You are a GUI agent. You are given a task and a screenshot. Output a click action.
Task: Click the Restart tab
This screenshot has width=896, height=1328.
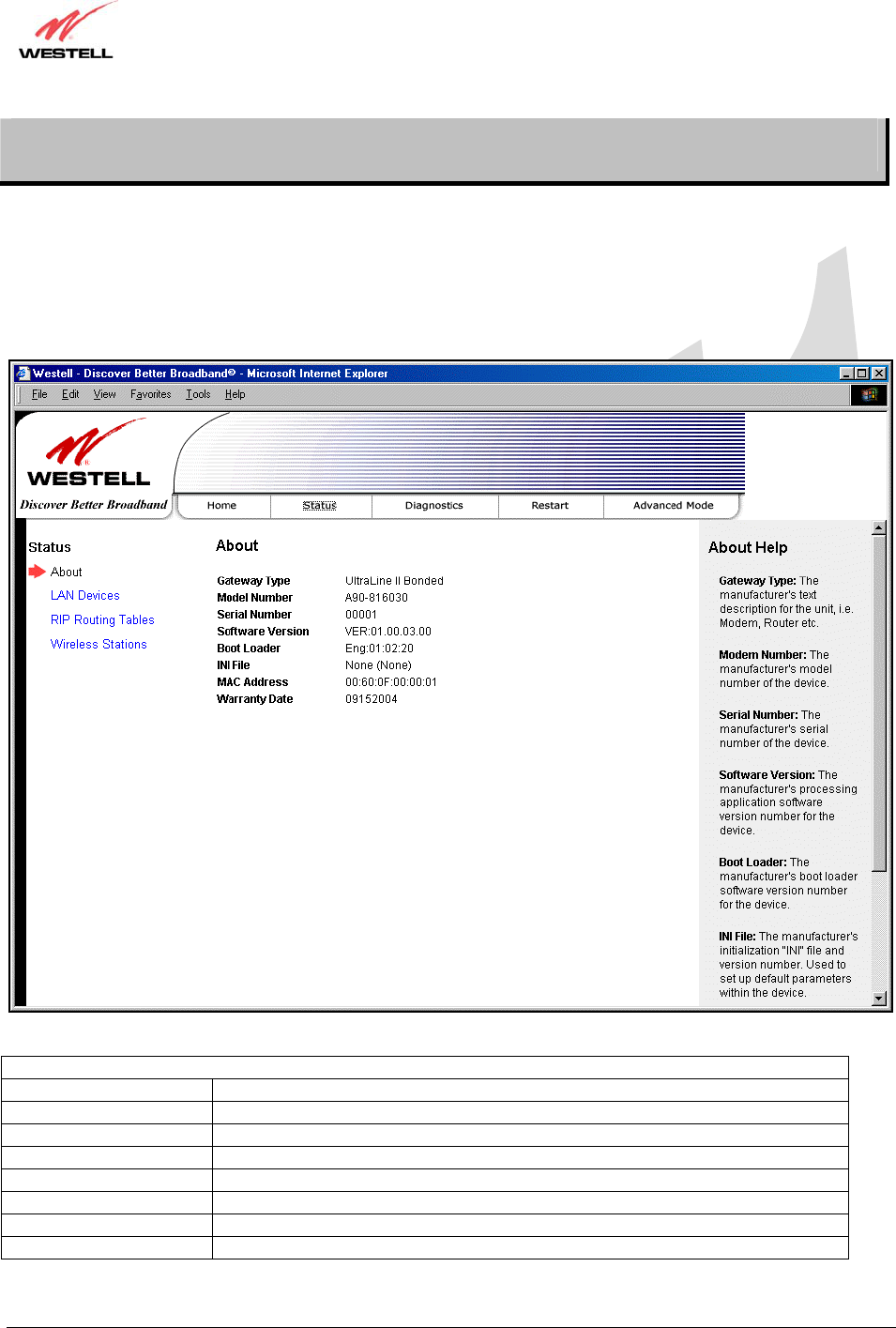(550, 506)
